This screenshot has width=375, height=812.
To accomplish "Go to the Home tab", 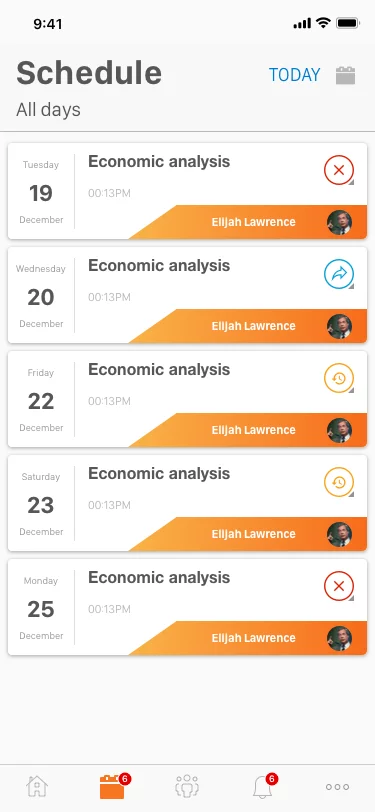I will tap(37, 787).
